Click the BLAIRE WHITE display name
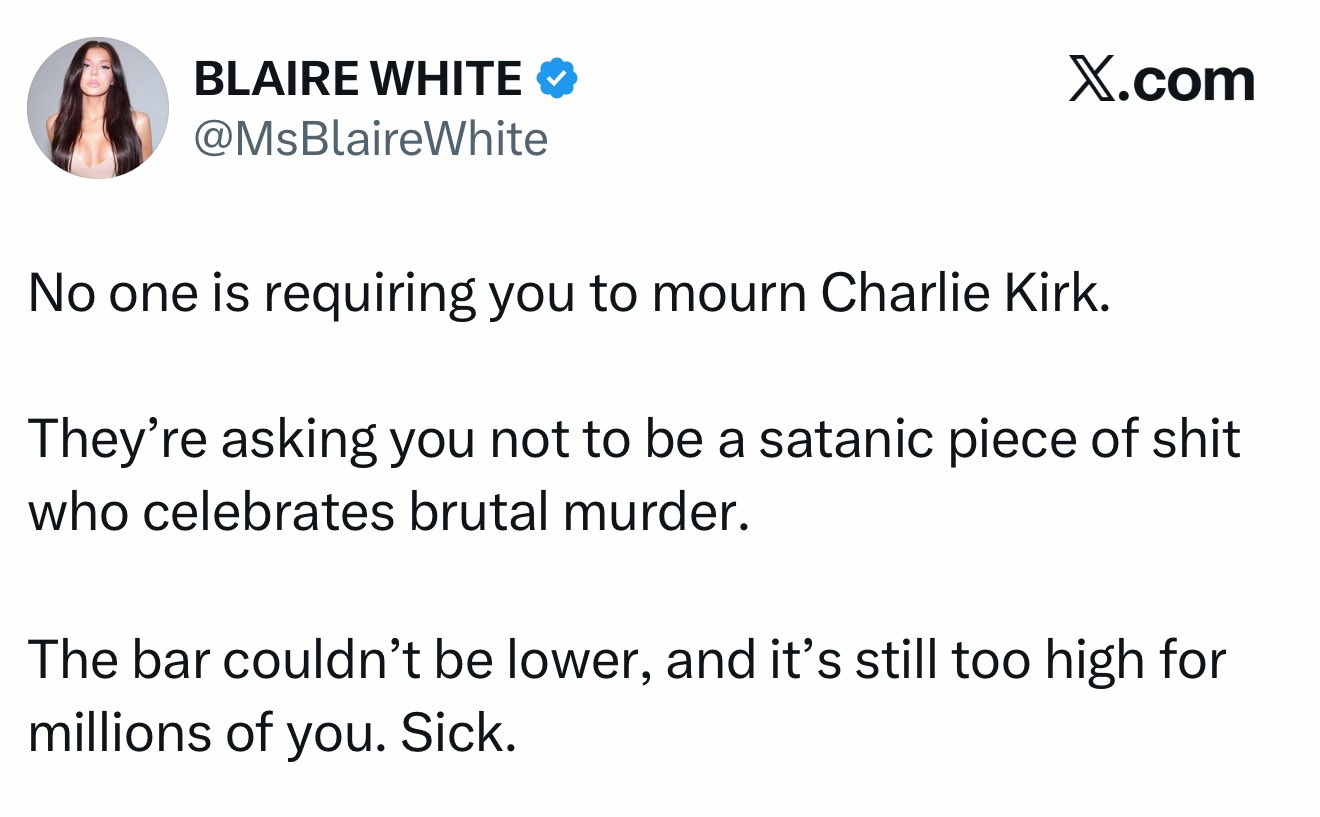 358,80
